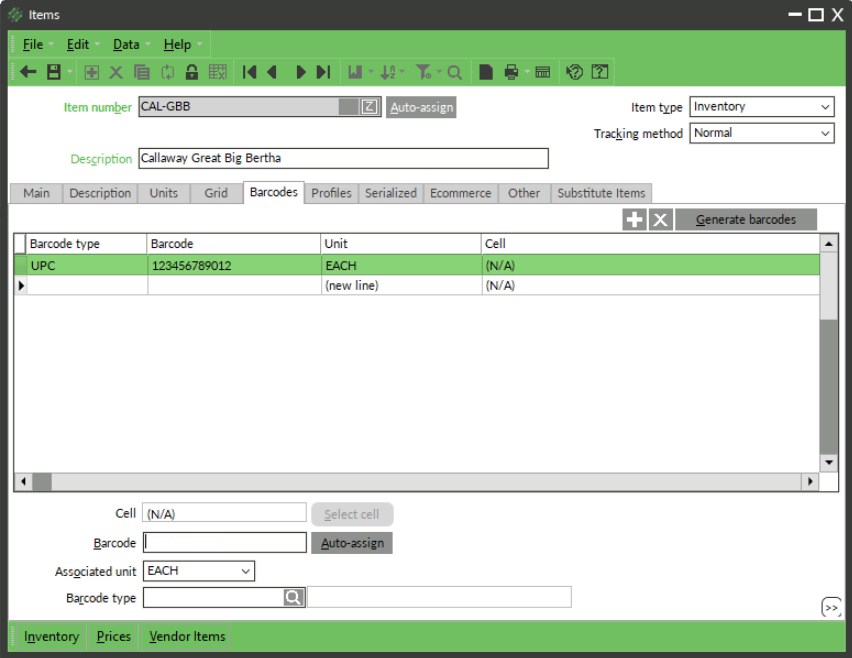The height and width of the screenshot is (658, 852).
Task: Click the grid's scroll right arrow
Action: coord(810,481)
